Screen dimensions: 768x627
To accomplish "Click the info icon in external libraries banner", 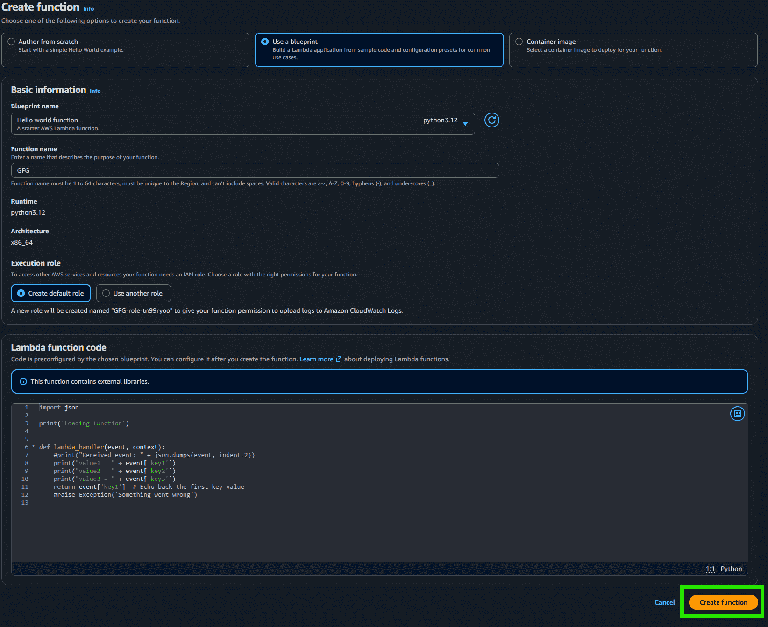I will coord(23,382).
